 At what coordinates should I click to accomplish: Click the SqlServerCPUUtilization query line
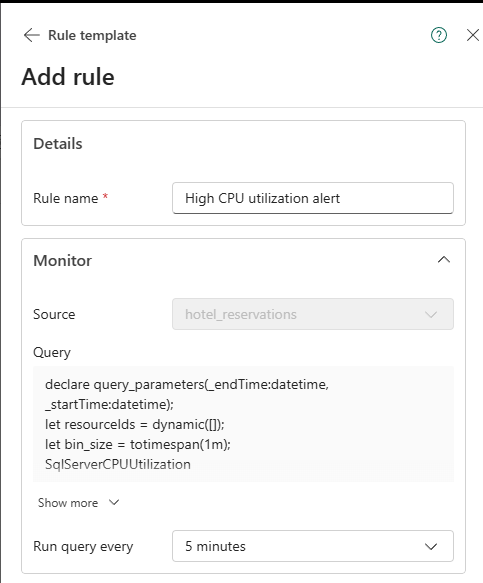pyautogui.click(x=118, y=464)
